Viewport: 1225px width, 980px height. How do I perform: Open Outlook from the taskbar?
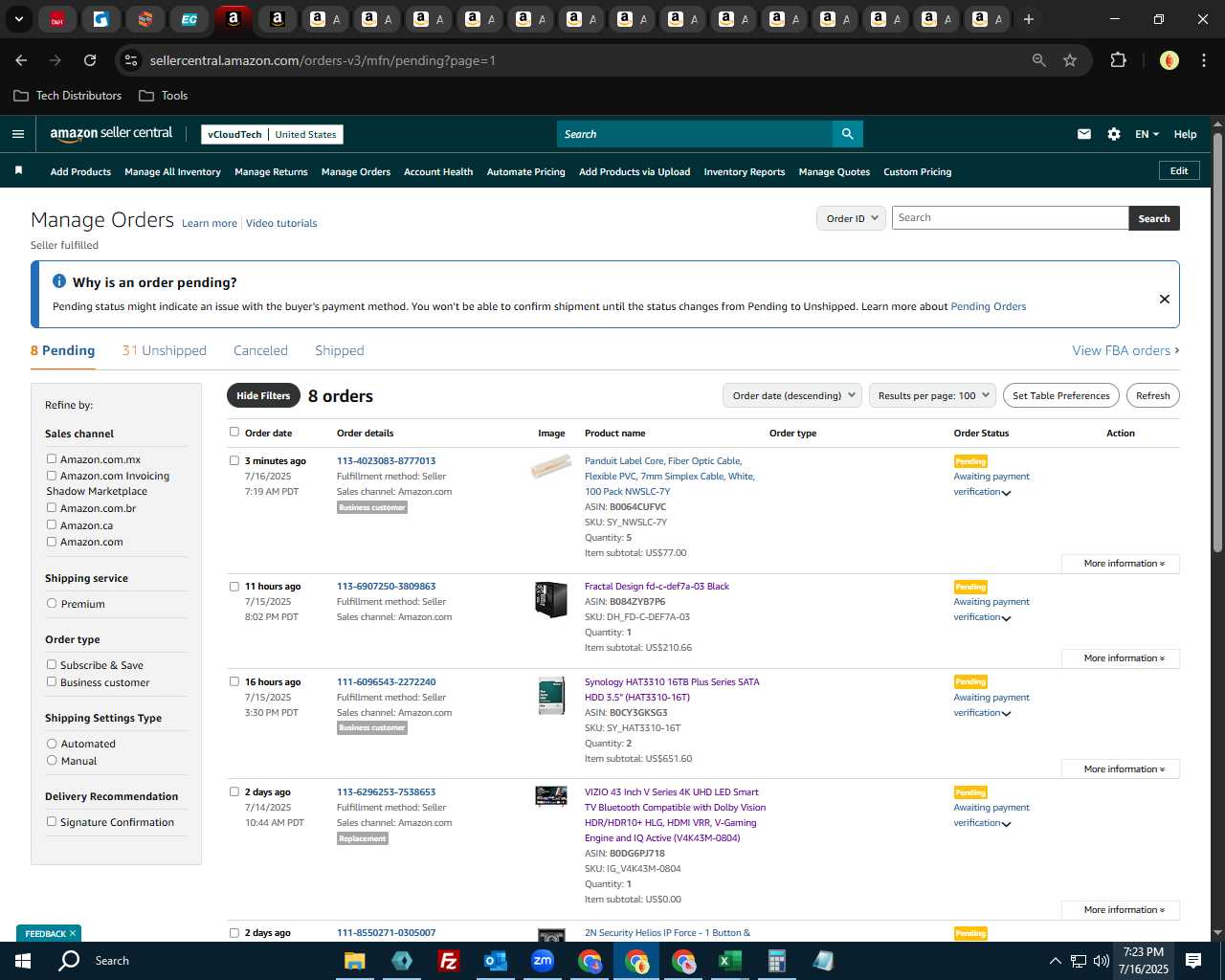point(496,961)
